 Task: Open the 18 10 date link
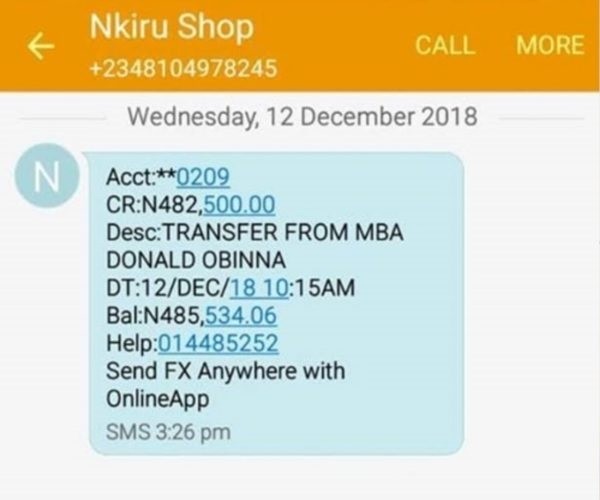click(259, 288)
